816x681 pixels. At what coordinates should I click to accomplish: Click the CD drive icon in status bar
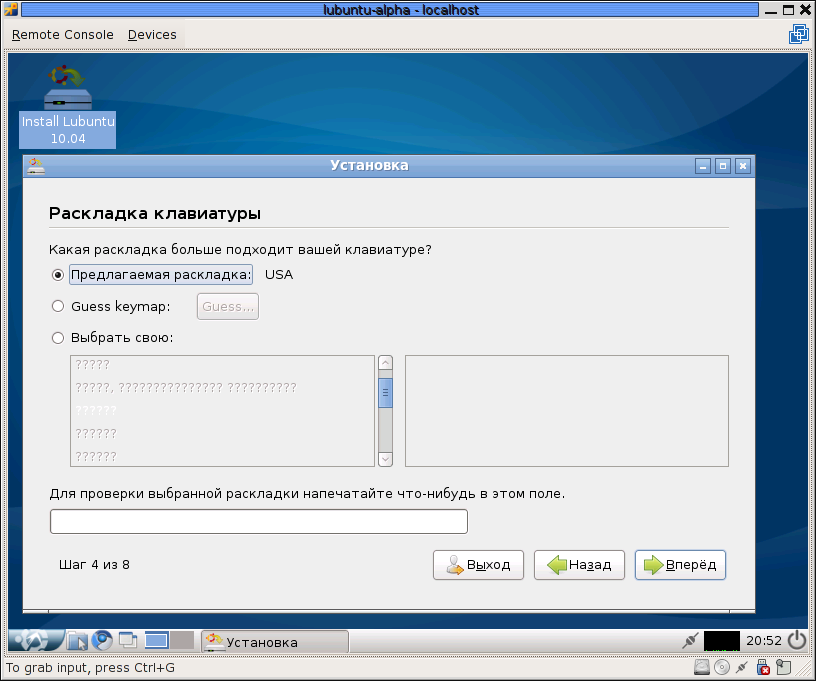(x=722, y=667)
